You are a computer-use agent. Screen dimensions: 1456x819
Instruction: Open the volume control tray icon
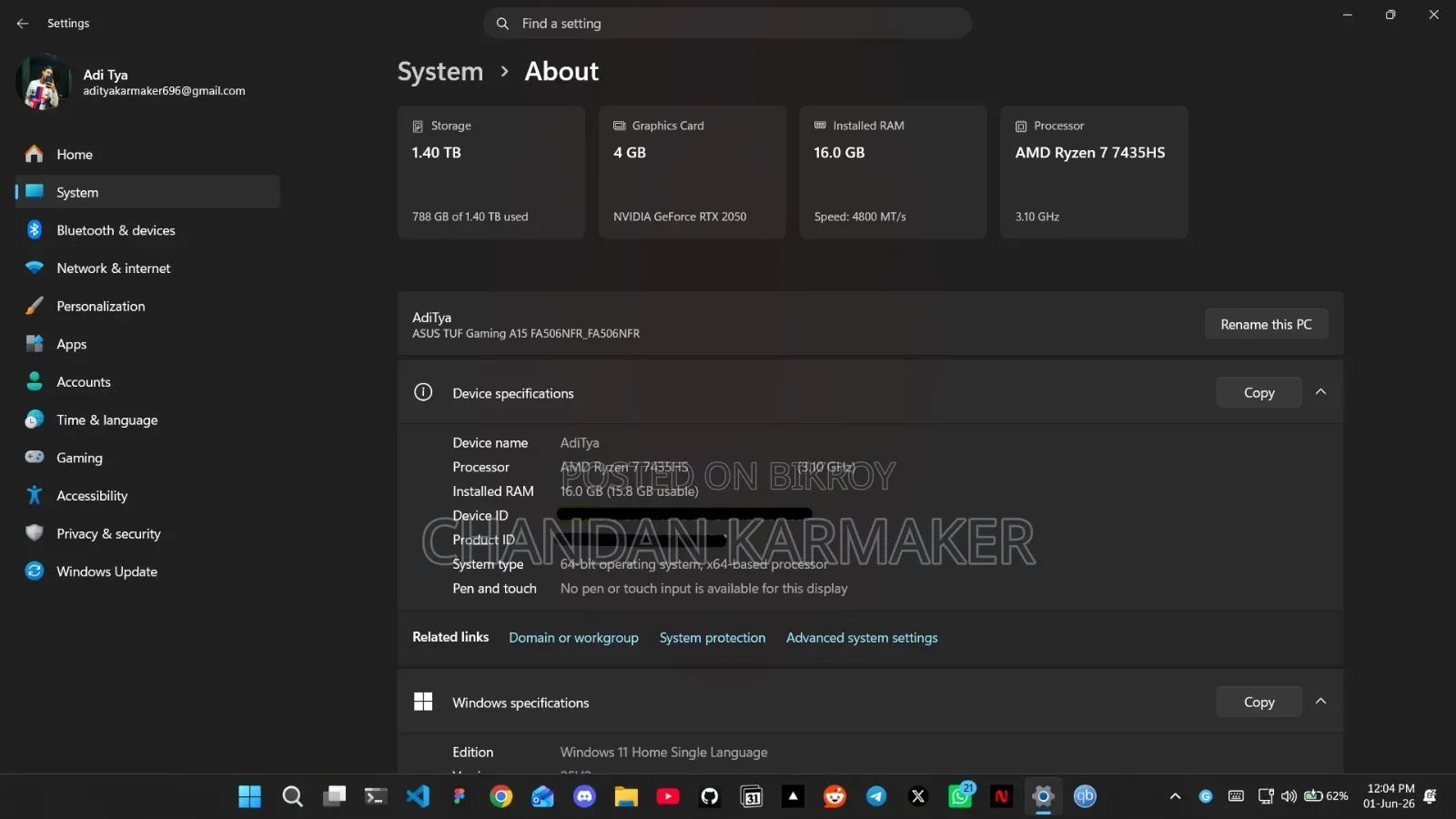[1289, 796]
